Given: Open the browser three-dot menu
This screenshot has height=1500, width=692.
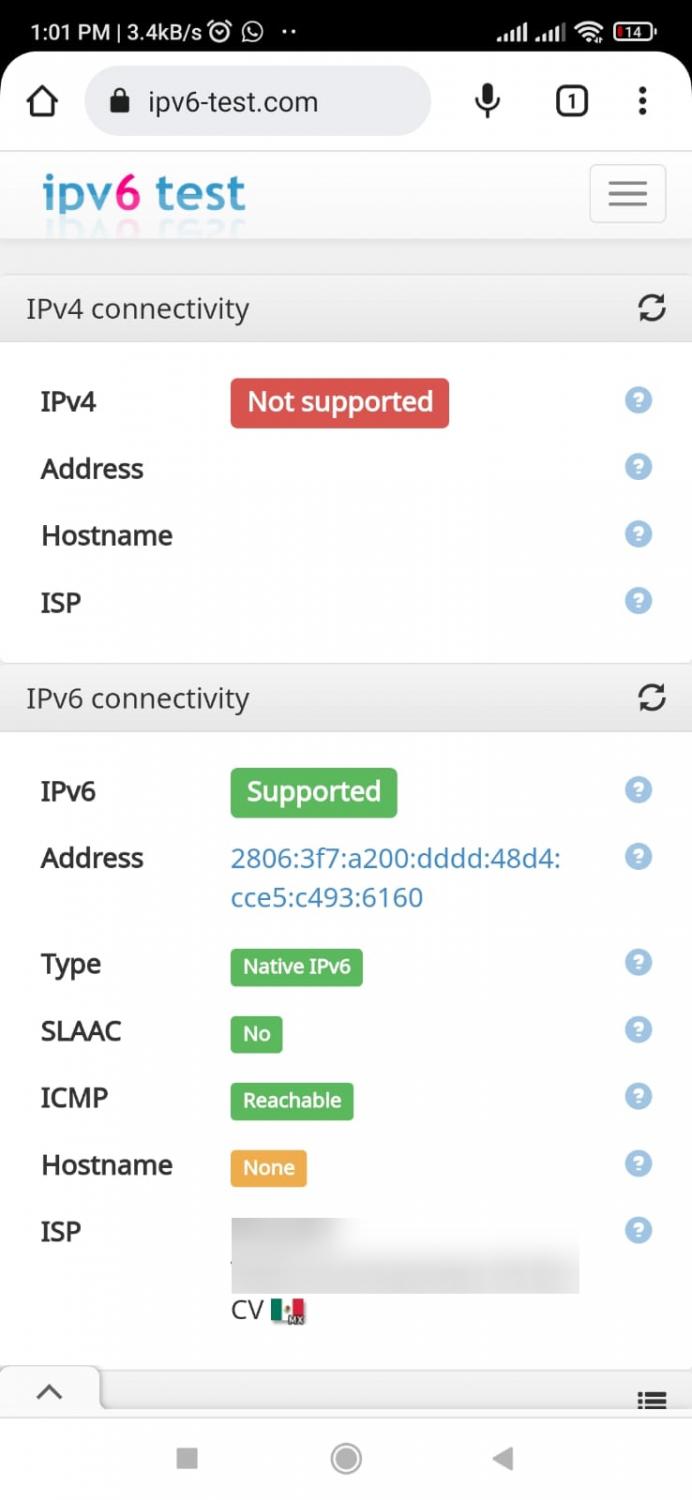Looking at the screenshot, I should (x=642, y=100).
